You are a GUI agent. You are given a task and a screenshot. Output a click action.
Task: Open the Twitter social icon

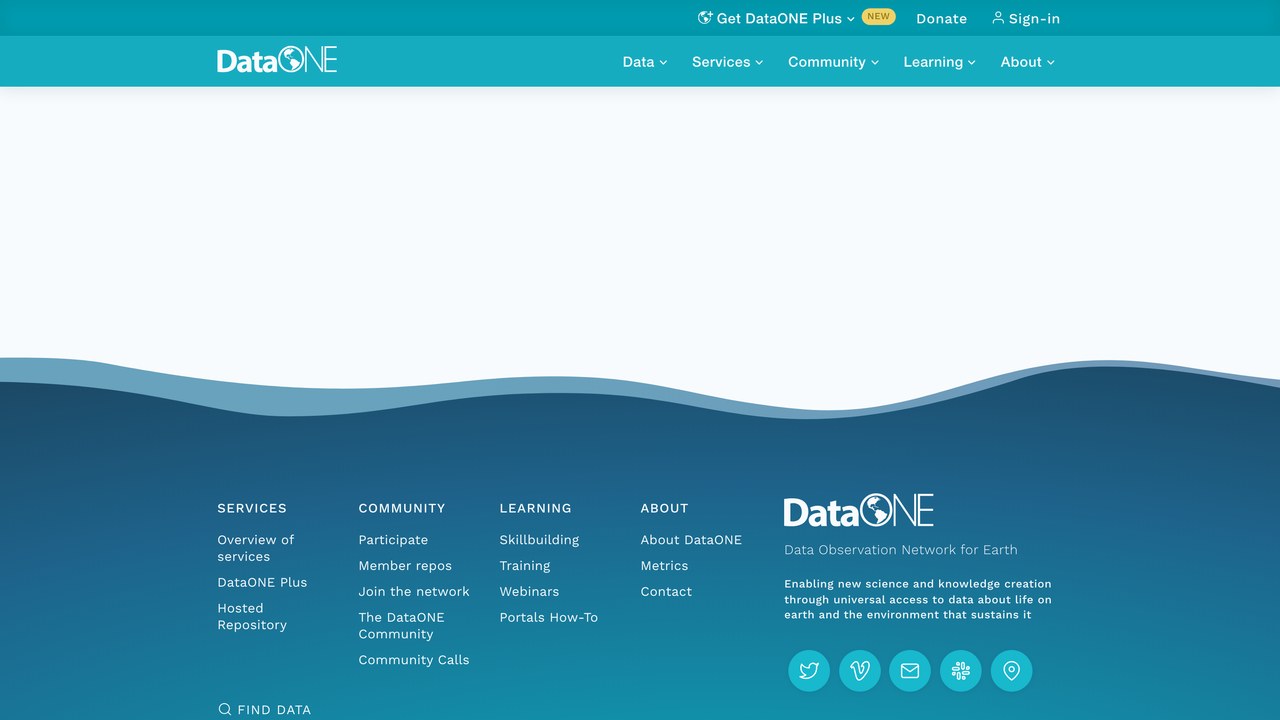[x=809, y=670]
